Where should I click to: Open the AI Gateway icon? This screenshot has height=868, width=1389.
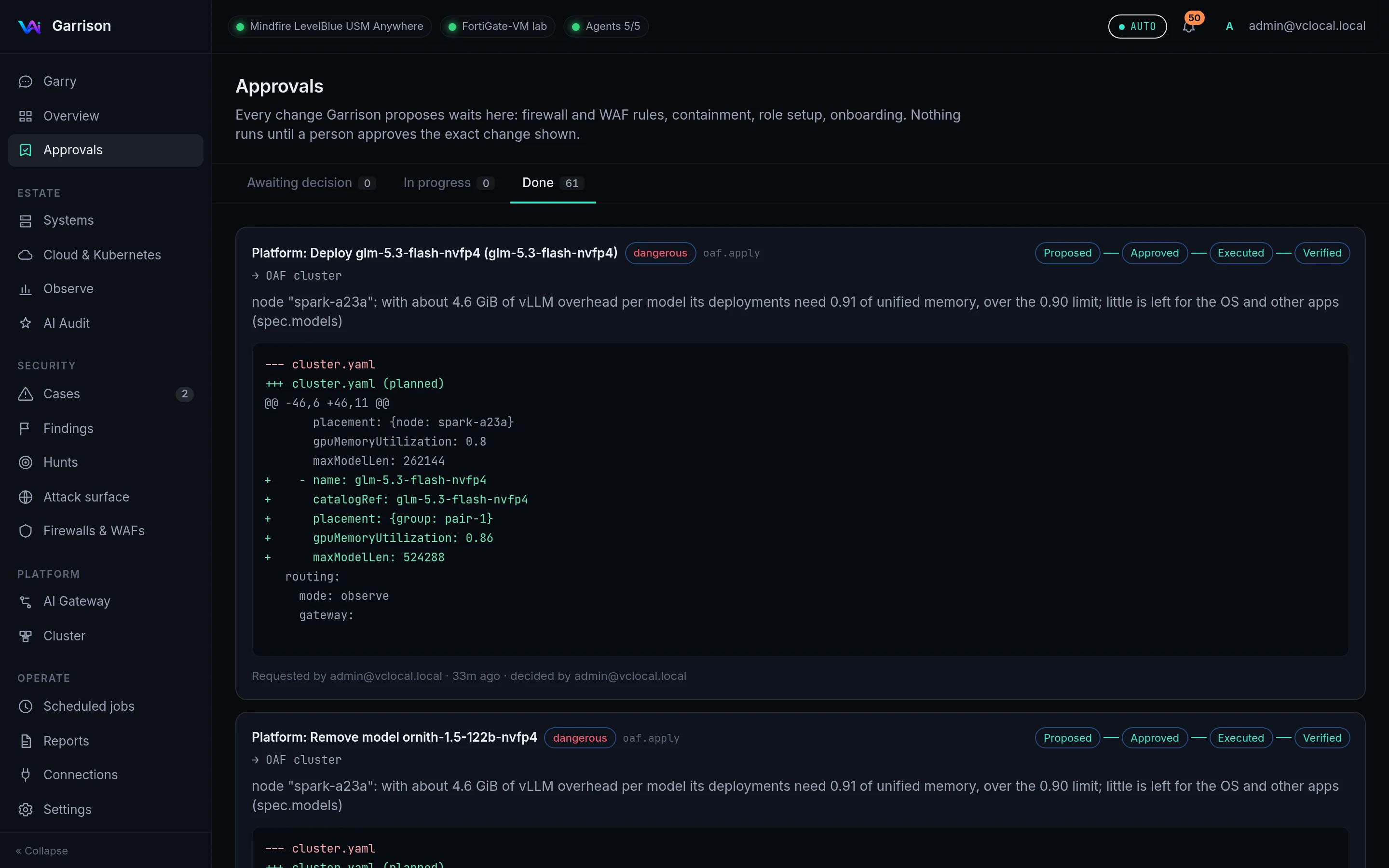(x=25, y=601)
